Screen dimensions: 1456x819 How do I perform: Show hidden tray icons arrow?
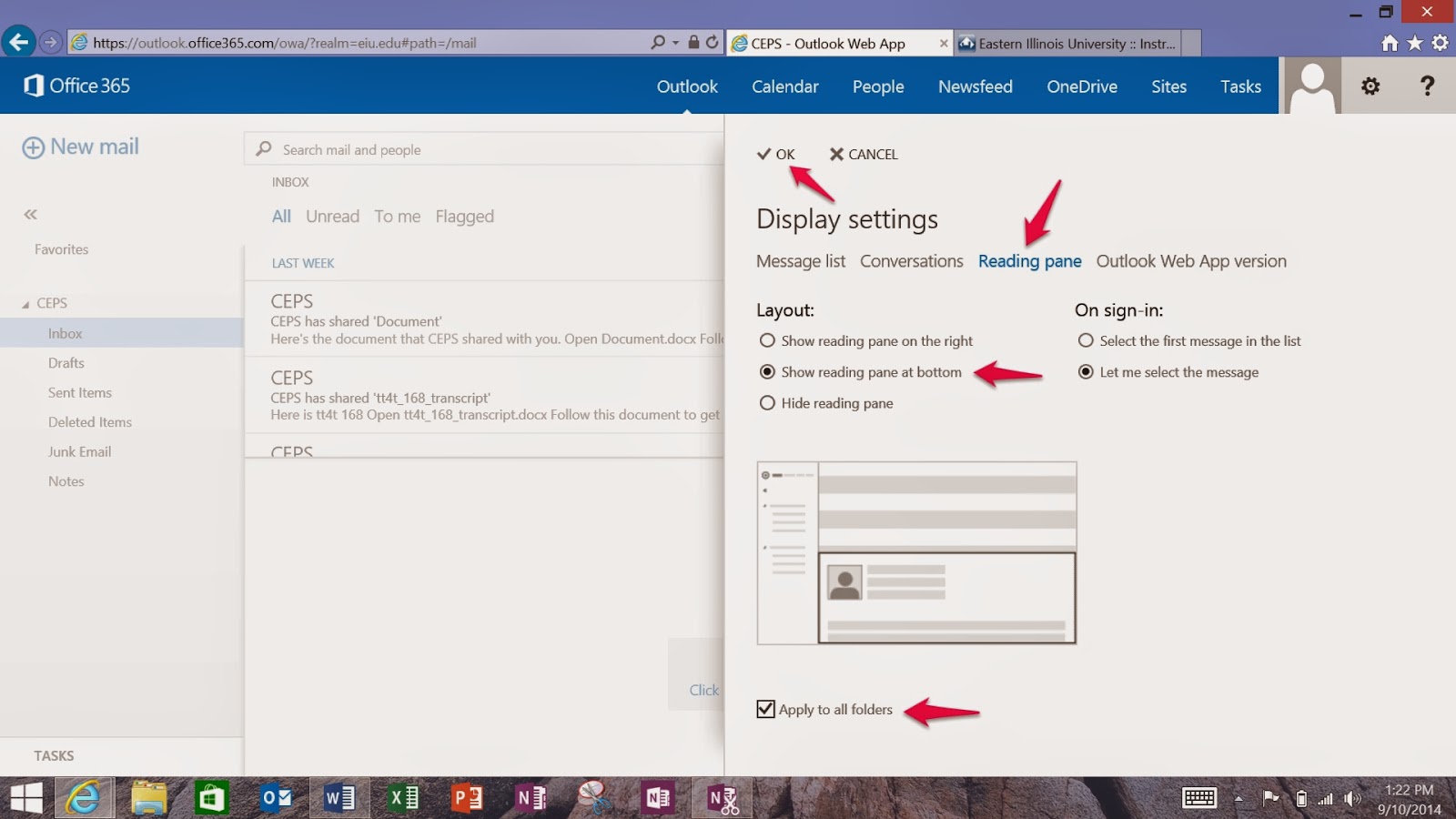tap(1239, 799)
